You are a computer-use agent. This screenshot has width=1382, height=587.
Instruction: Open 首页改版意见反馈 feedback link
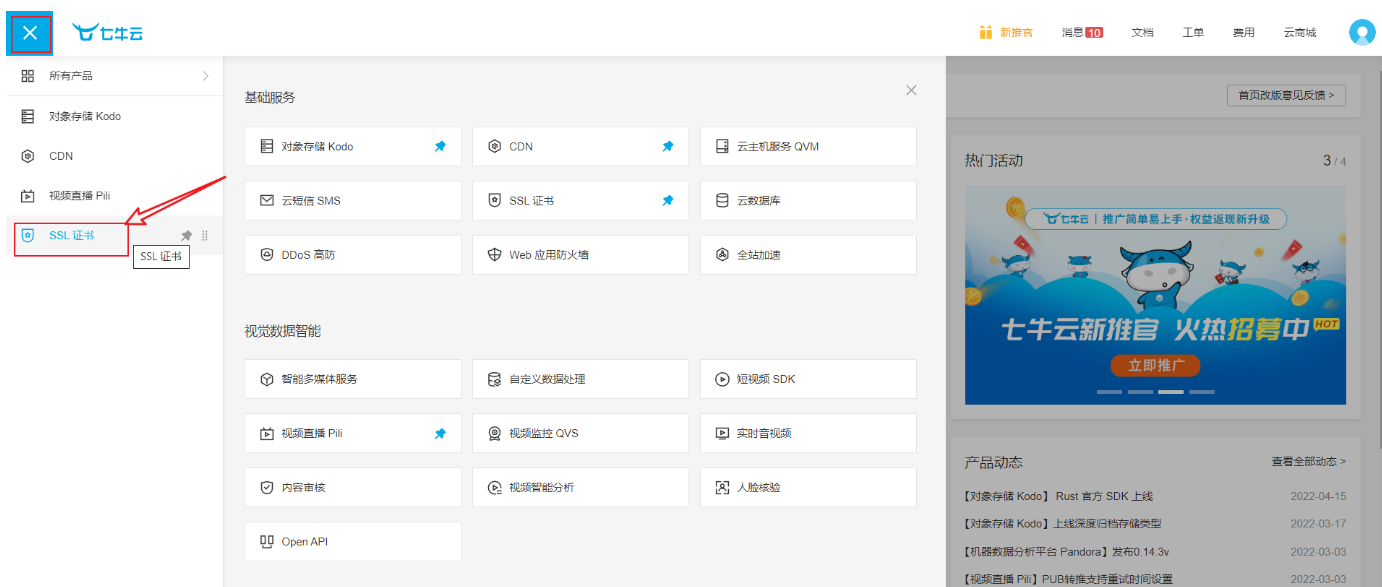point(1286,95)
